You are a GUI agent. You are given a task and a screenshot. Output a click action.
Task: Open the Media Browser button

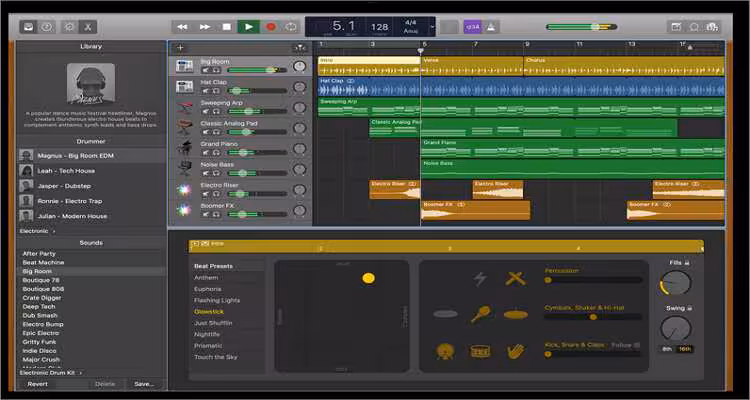tap(712, 27)
